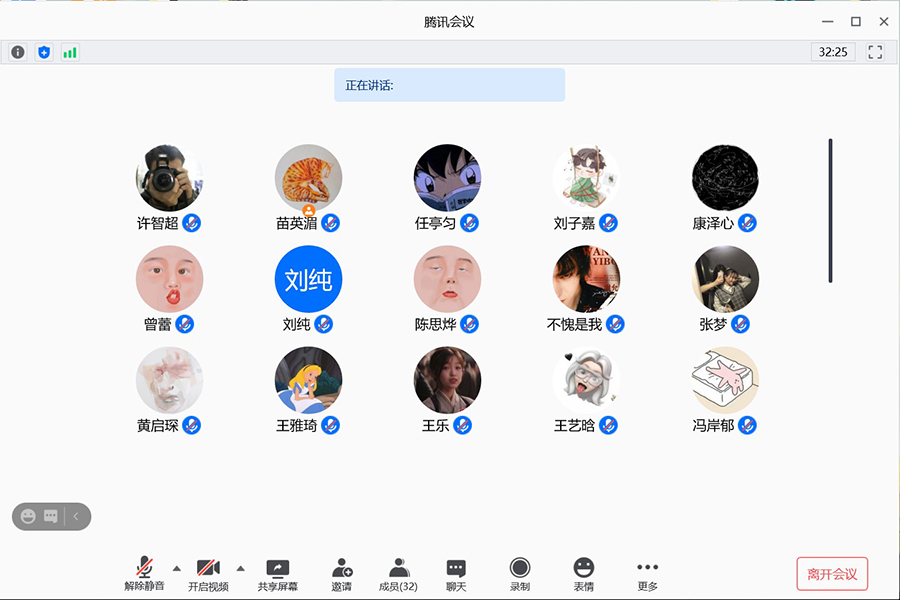Turn on the camera (开启视频)
The height and width of the screenshot is (600, 900).
(208, 574)
